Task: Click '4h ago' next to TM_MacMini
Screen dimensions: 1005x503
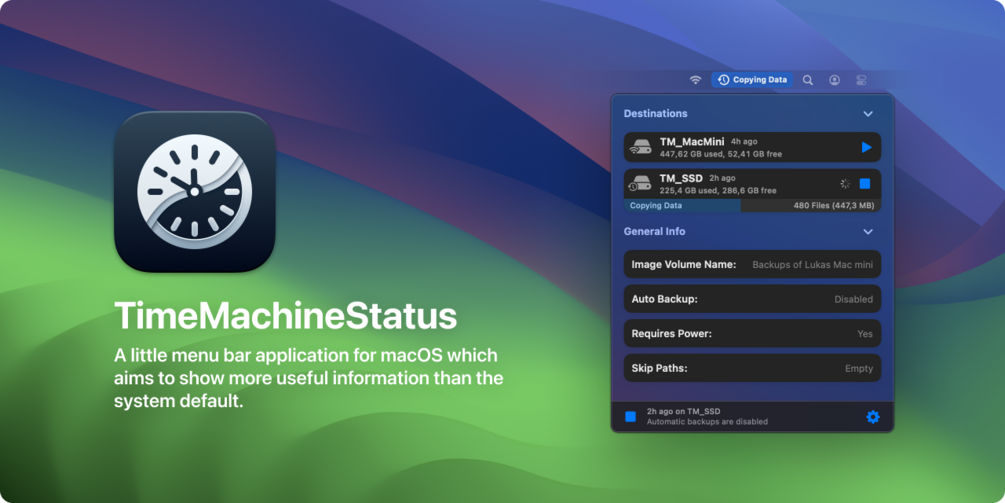Action: click(744, 142)
